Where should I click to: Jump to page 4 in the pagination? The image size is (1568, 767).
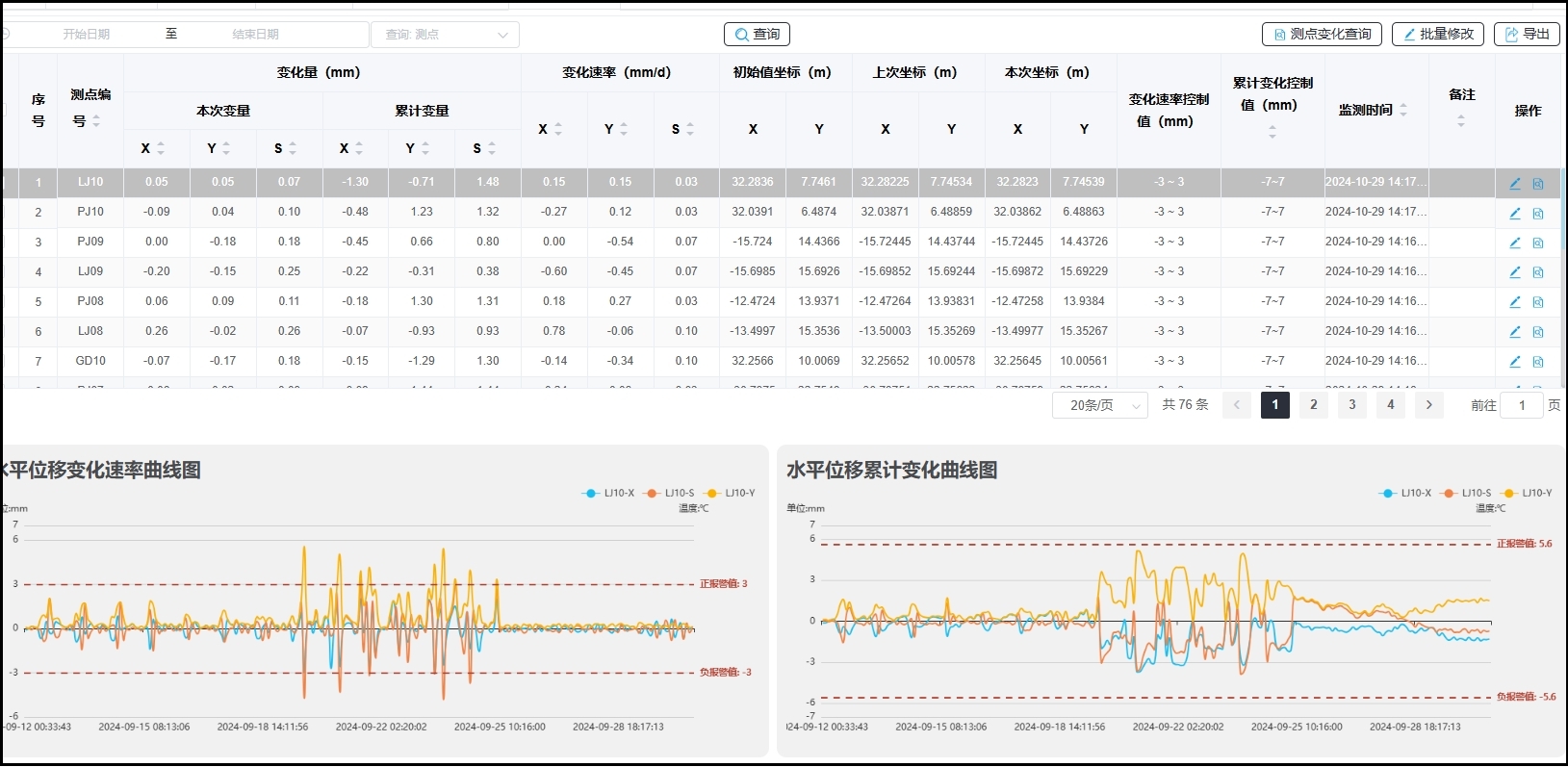tap(1391, 405)
